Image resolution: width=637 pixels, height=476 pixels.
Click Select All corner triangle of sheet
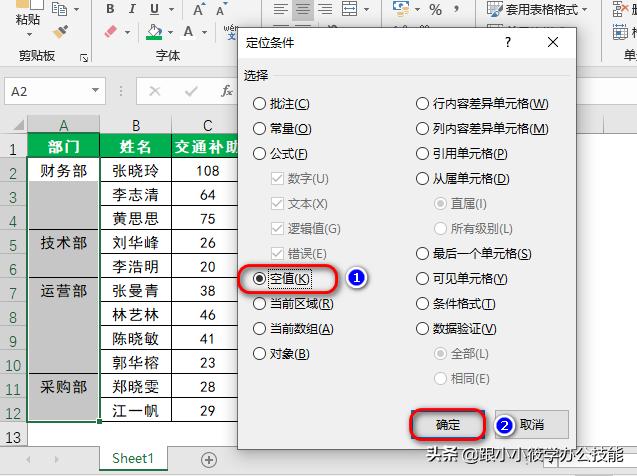18,125
